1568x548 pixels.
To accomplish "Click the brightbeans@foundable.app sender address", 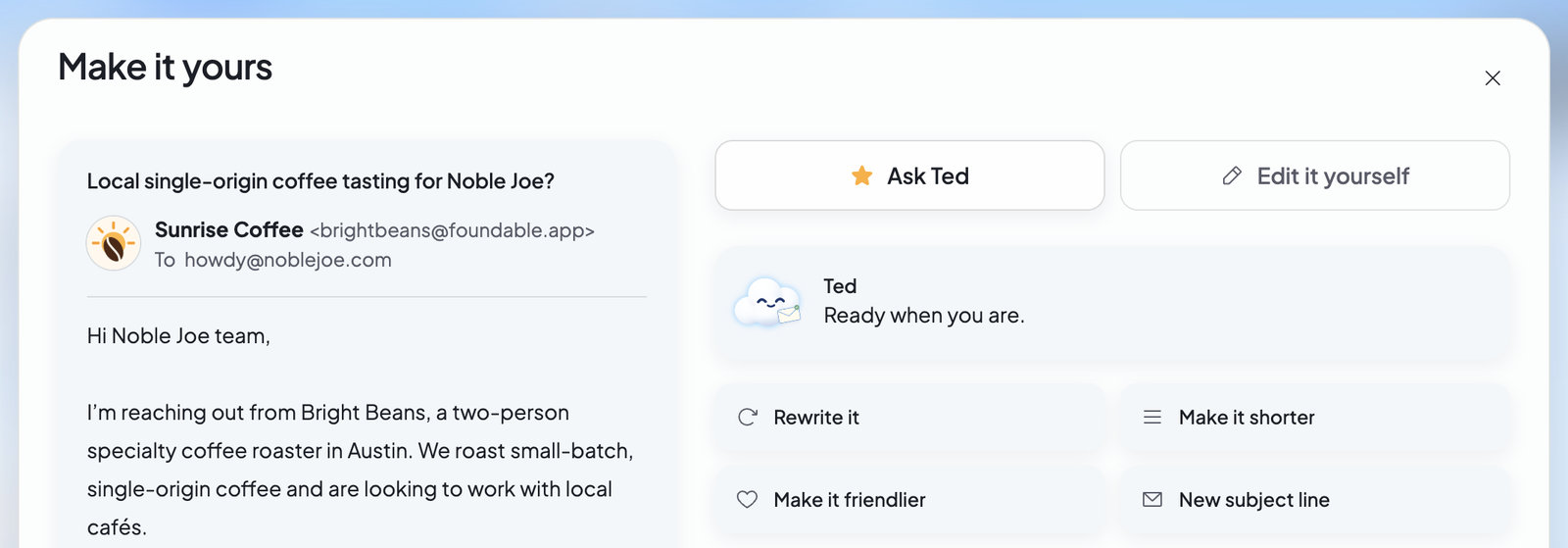I will 452,230.
